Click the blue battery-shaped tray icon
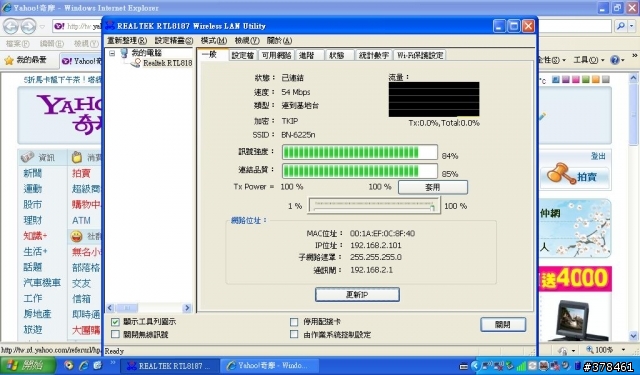 (578, 366)
